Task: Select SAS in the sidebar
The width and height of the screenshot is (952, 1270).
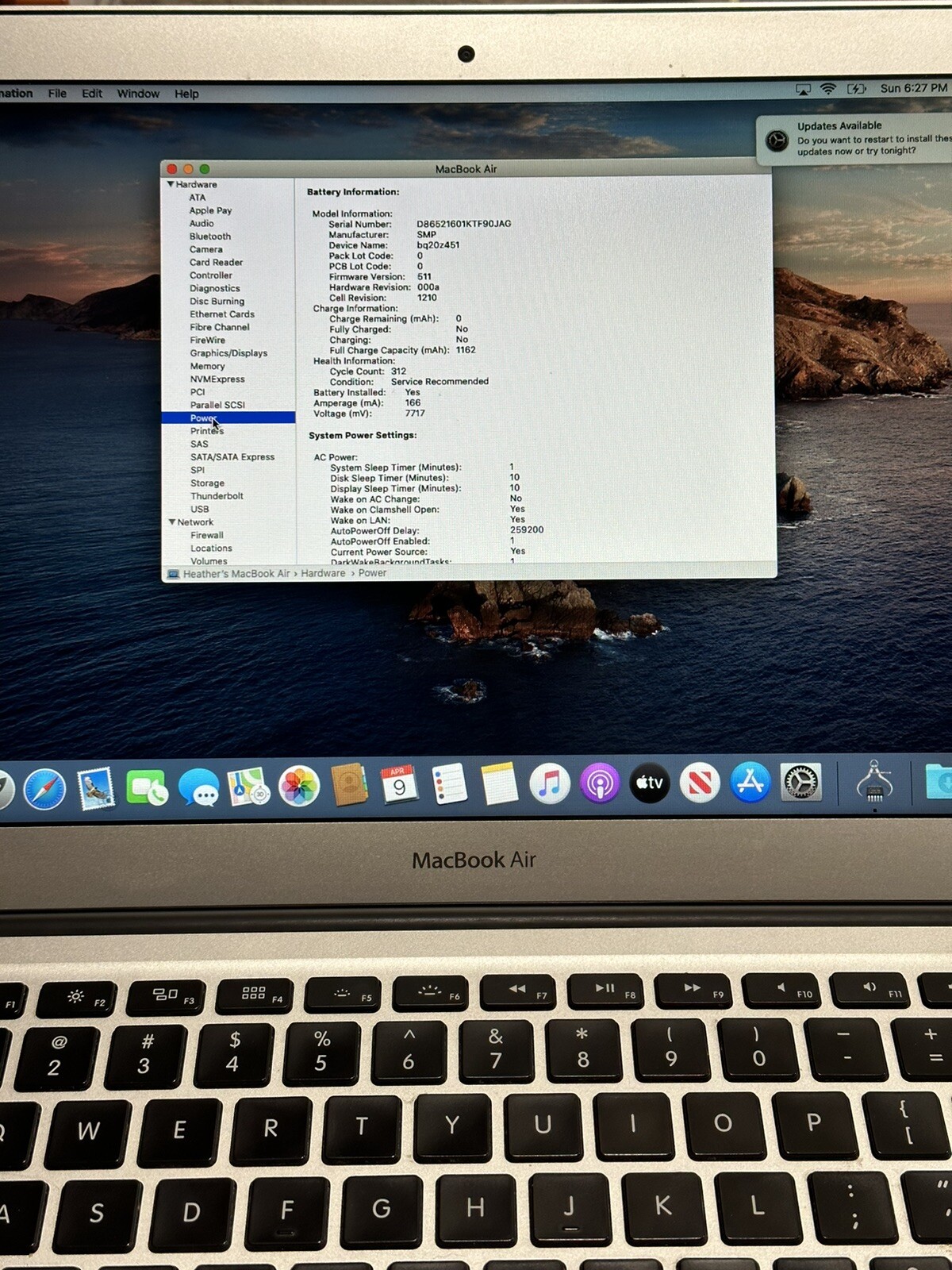Action: [199, 444]
